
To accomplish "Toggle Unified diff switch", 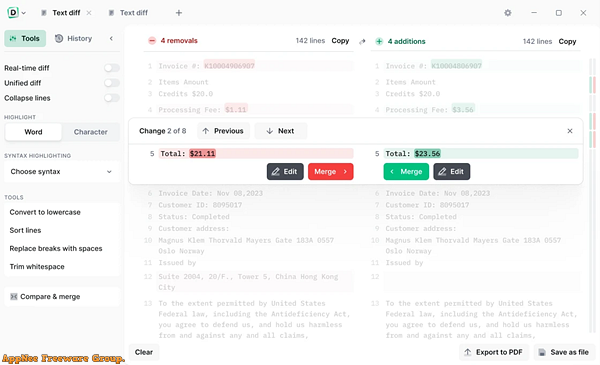I will [112, 83].
